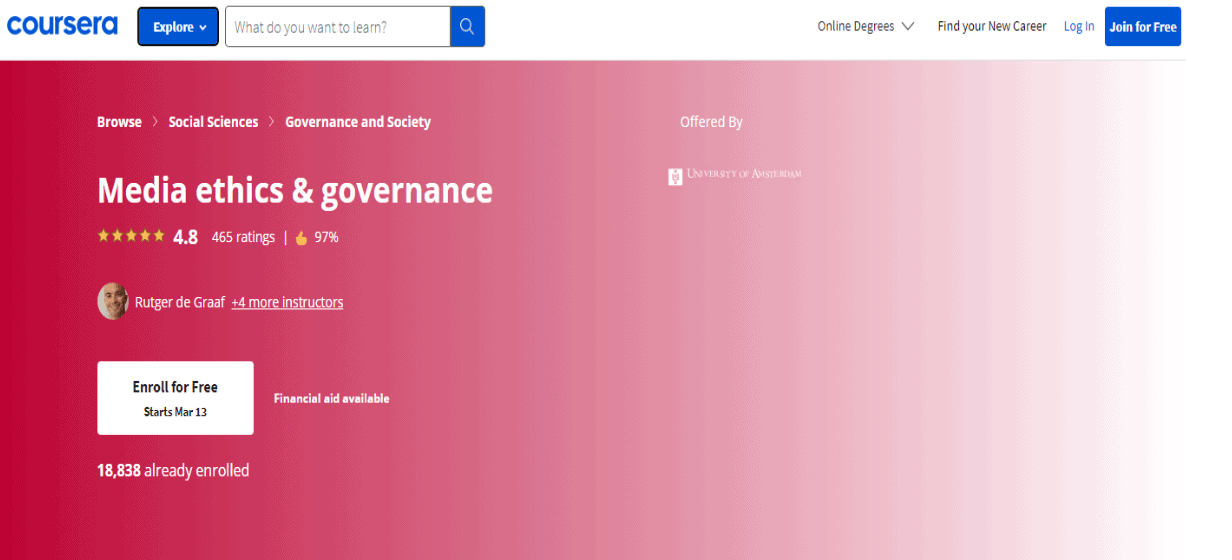Click the chevron next to Online Degrees
The image size is (1232, 560).
click(908, 27)
